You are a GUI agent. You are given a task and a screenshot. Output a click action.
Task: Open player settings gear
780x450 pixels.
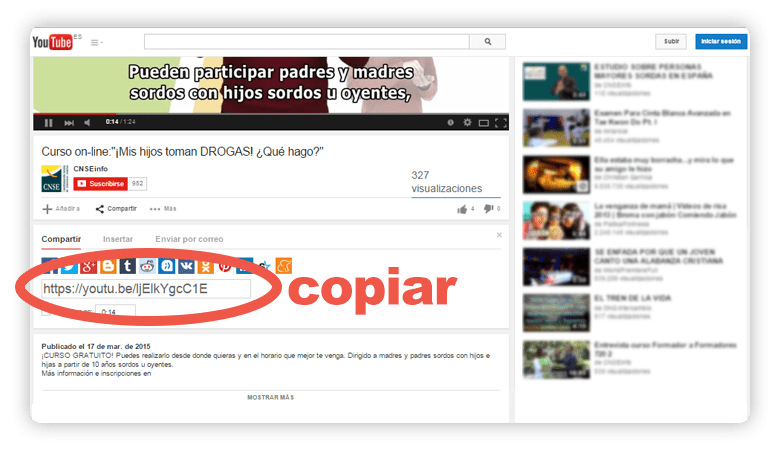point(467,122)
